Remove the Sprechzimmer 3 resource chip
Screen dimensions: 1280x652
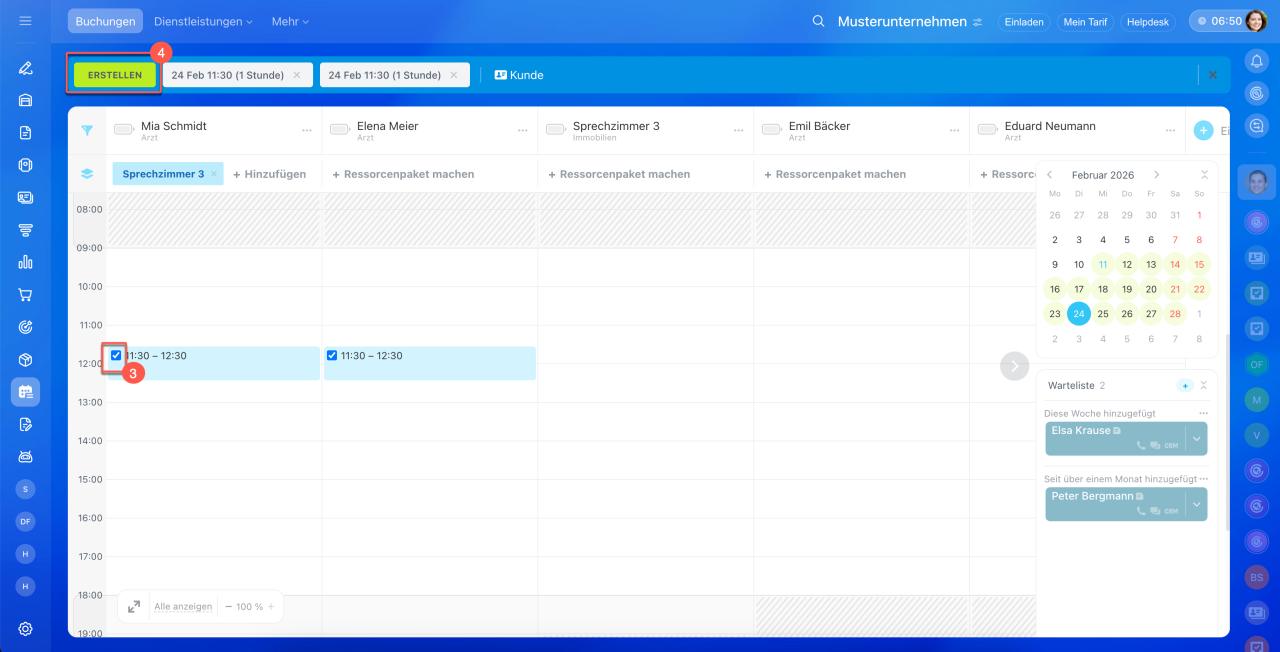pyautogui.click(x=213, y=174)
